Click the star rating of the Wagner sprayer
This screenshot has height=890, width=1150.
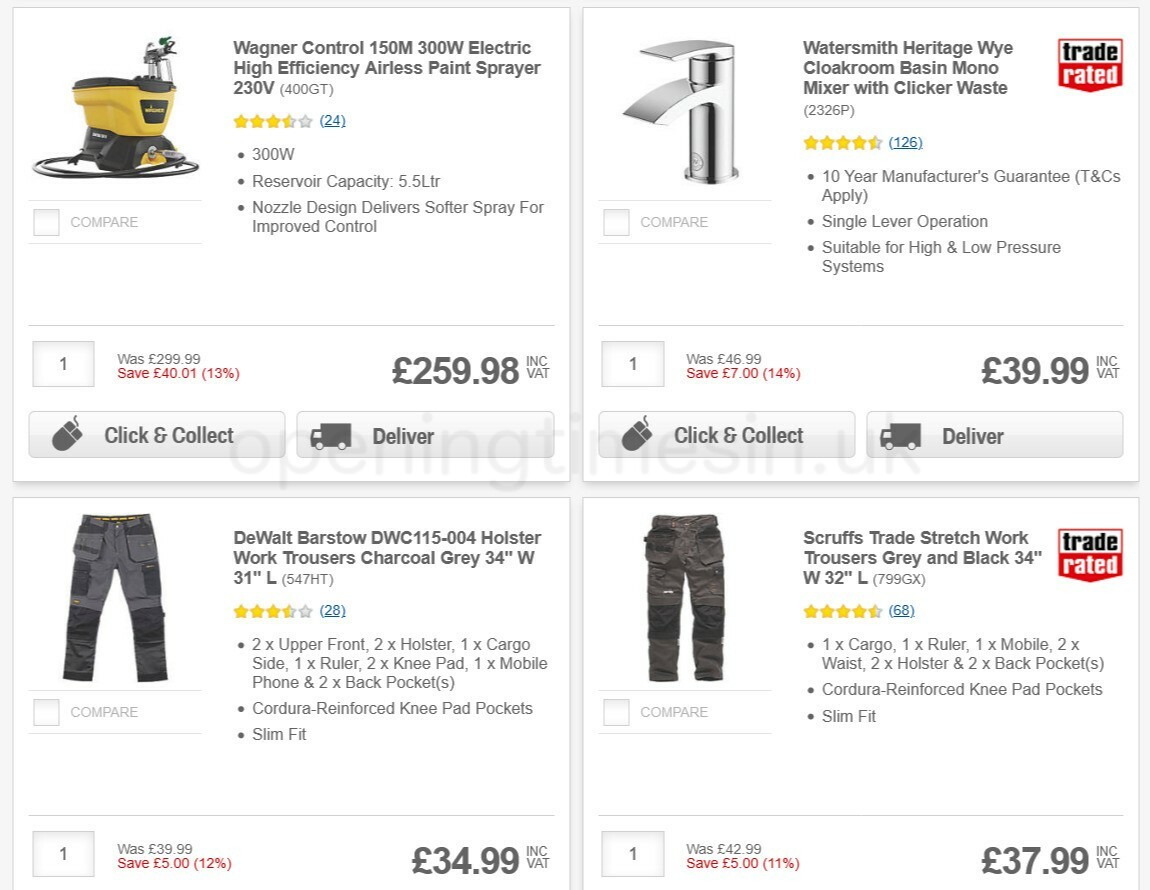tap(270, 120)
